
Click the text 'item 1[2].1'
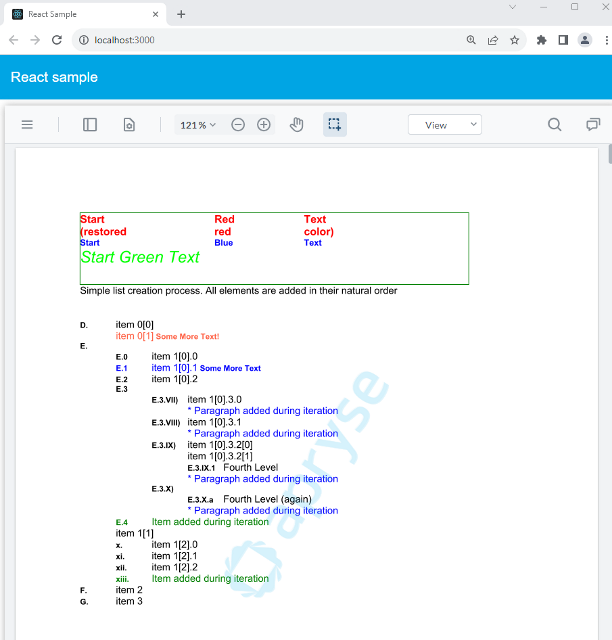click(x=174, y=556)
